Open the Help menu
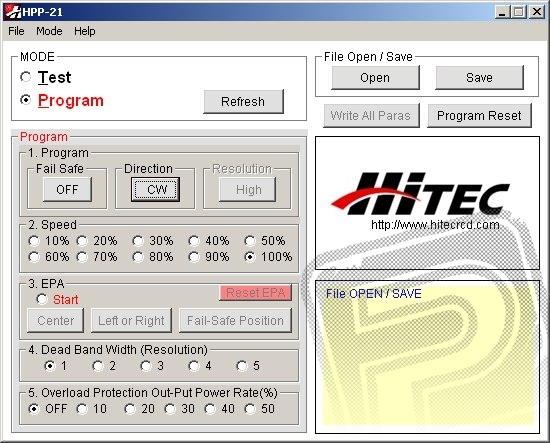The image size is (550, 443). 85,31
